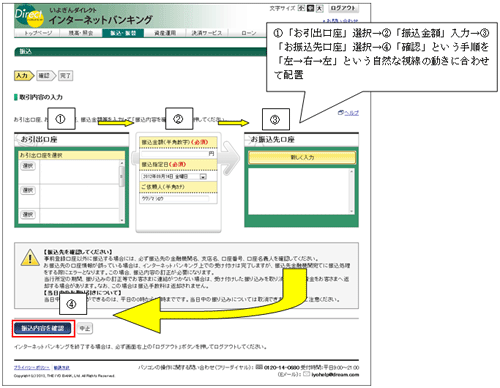The image size is (500, 388).
Task: Click the 完了 step indicator
Action: (x=65, y=76)
